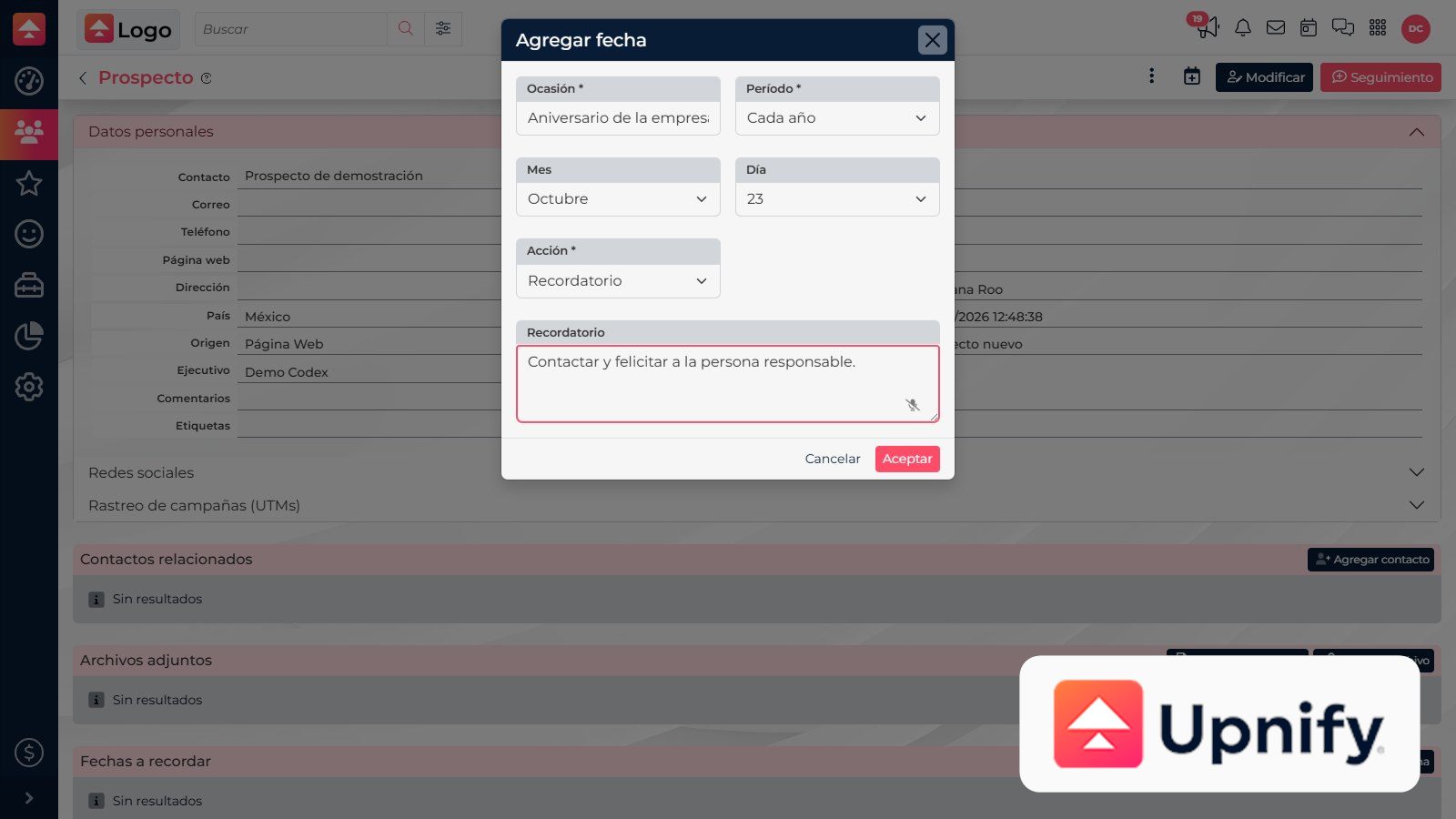The width and height of the screenshot is (1456, 819).
Task: Expand the Redes sociales section
Action: pyautogui.click(x=1417, y=472)
